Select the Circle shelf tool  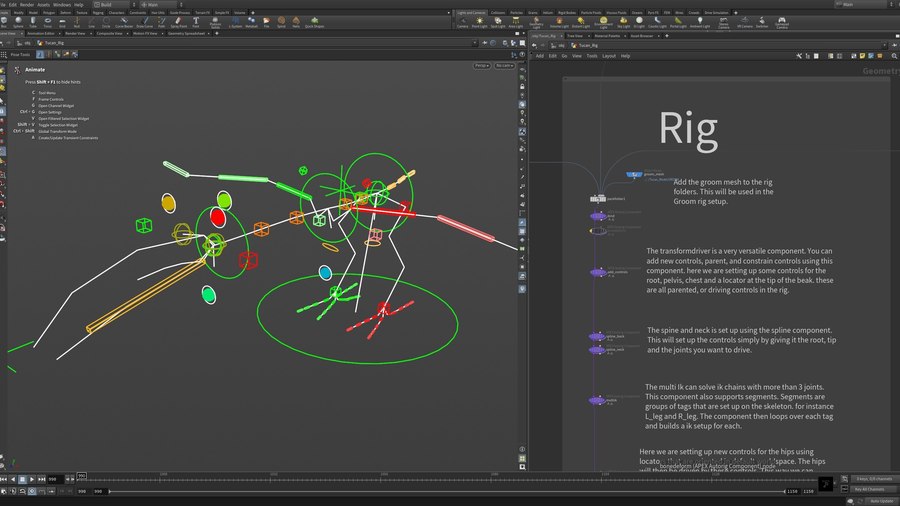106,22
